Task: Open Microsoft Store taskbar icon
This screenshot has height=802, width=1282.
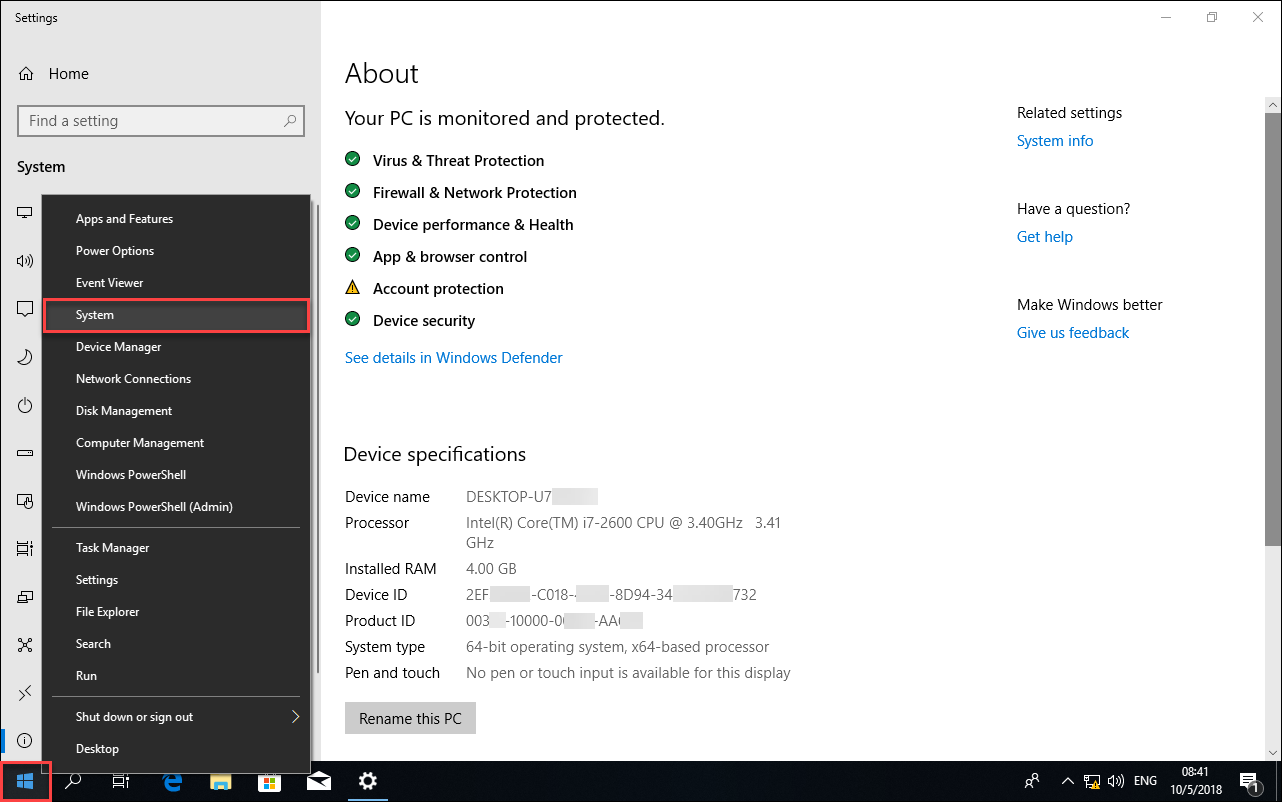Action: coord(269,781)
